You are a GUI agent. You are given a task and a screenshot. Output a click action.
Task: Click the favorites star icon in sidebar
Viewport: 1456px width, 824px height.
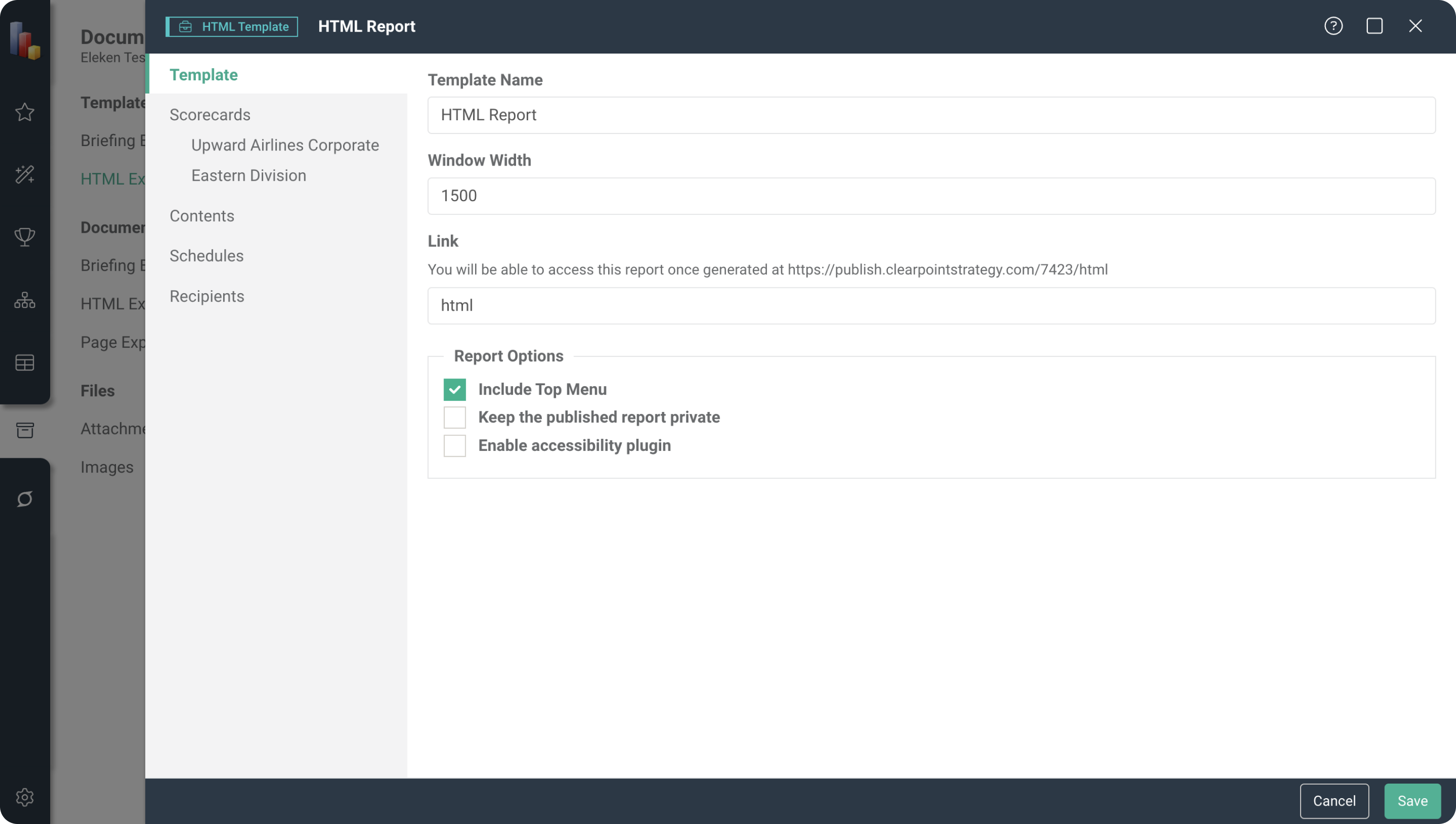pyautogui.click(x=24, y=112)
